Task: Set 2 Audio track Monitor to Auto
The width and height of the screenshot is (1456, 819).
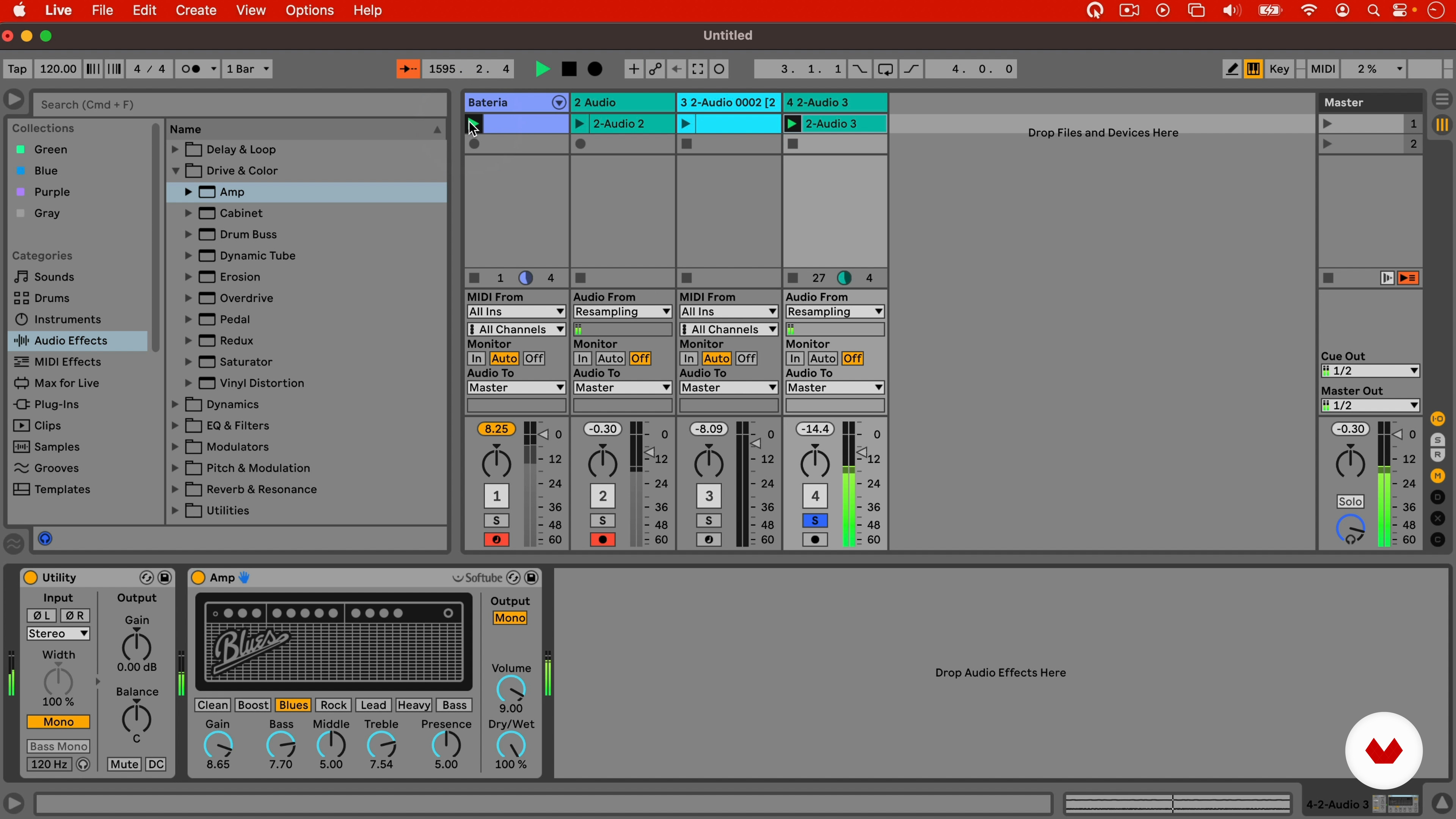Action: (x=611, y=359)
